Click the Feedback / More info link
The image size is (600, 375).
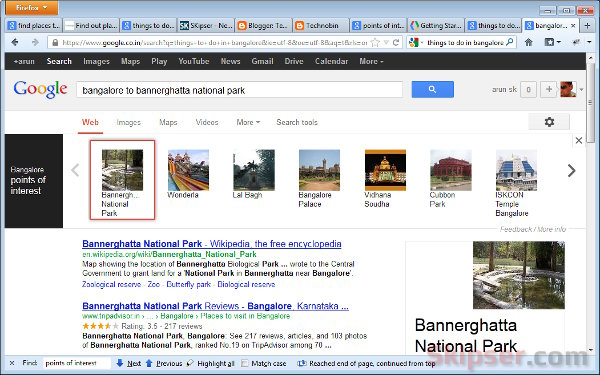[533, 229]
